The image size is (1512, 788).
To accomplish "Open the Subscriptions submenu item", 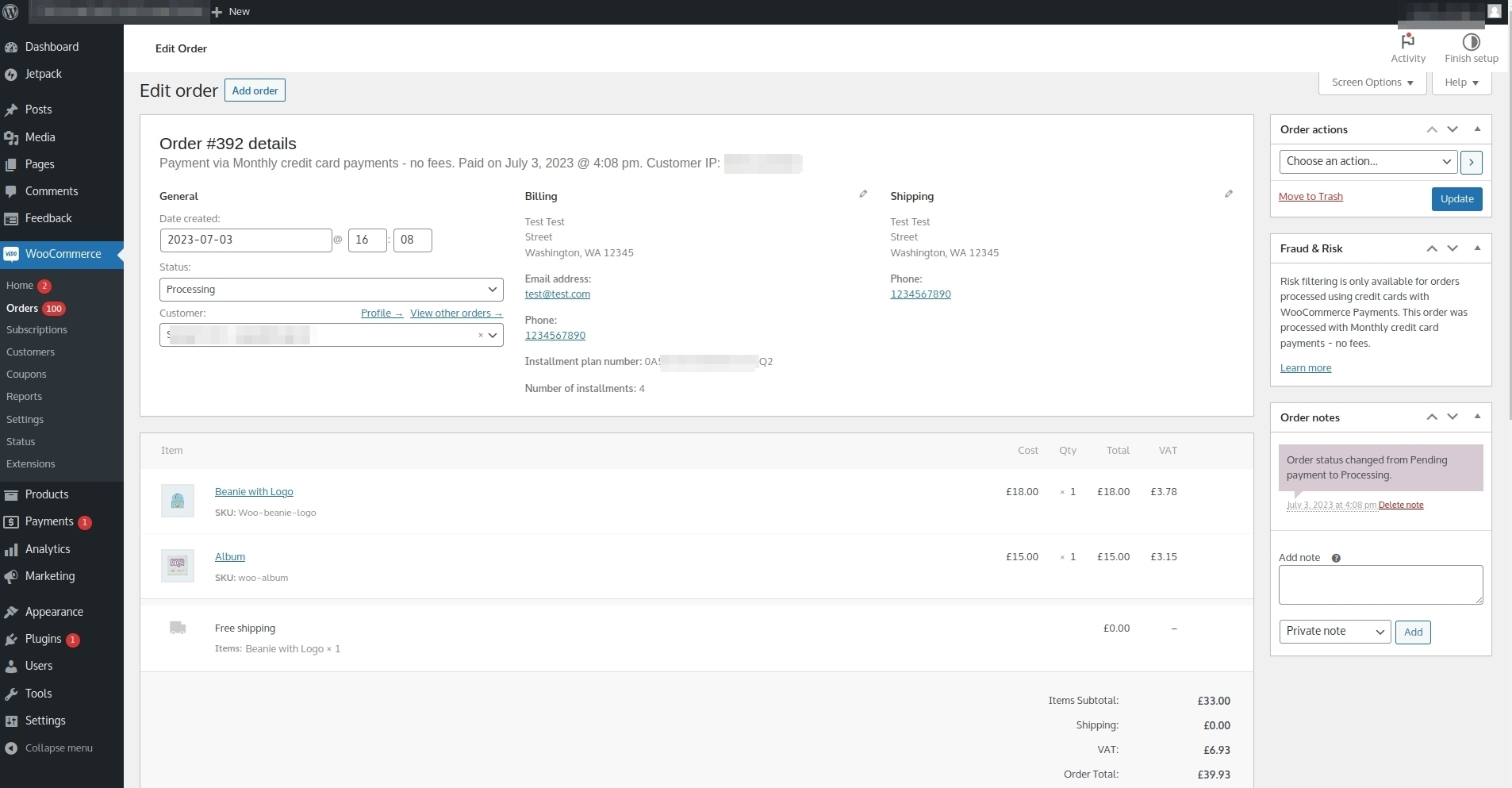I will (36, 330).
